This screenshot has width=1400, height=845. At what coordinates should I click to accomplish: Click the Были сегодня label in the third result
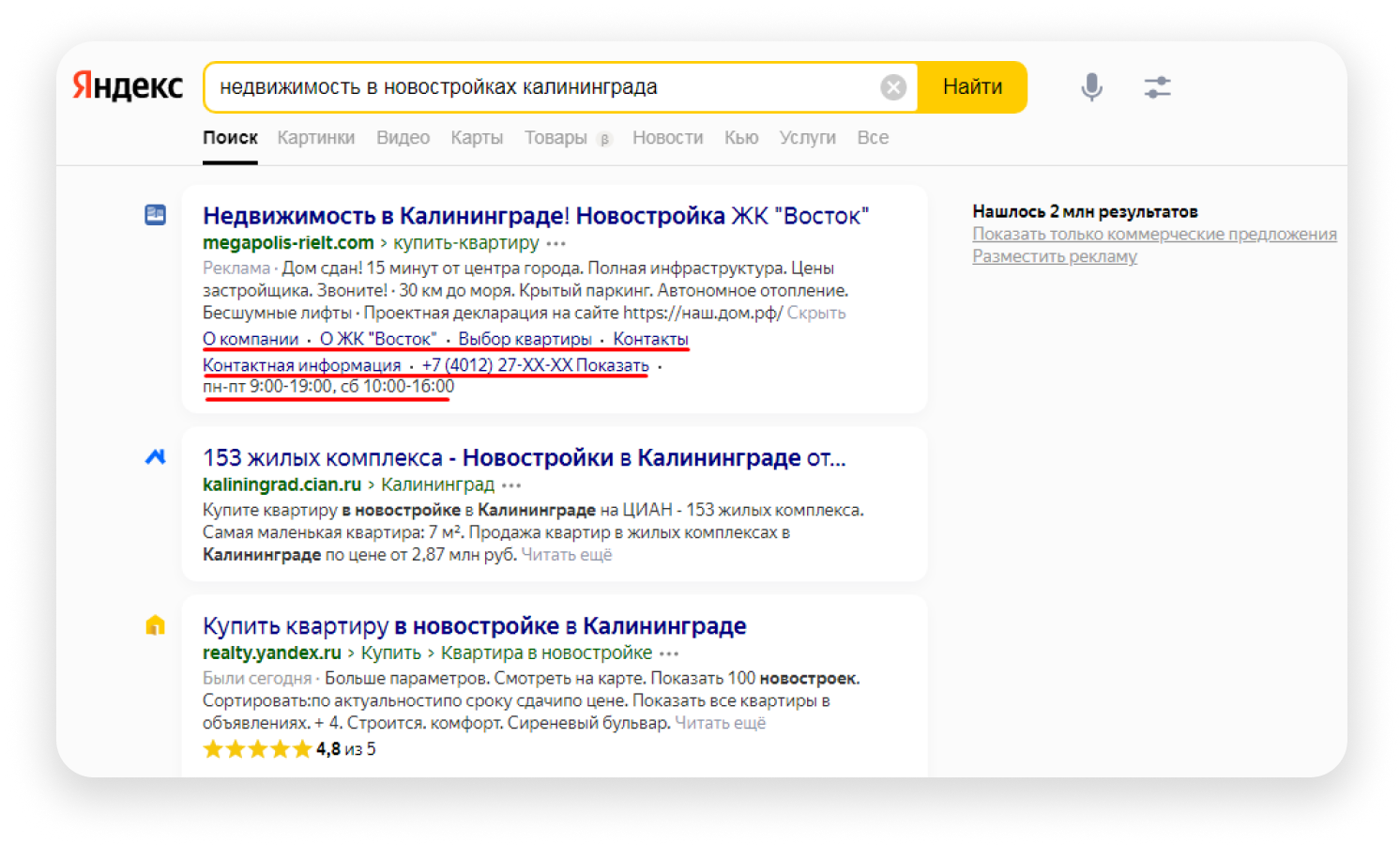(x=256, y=679)
